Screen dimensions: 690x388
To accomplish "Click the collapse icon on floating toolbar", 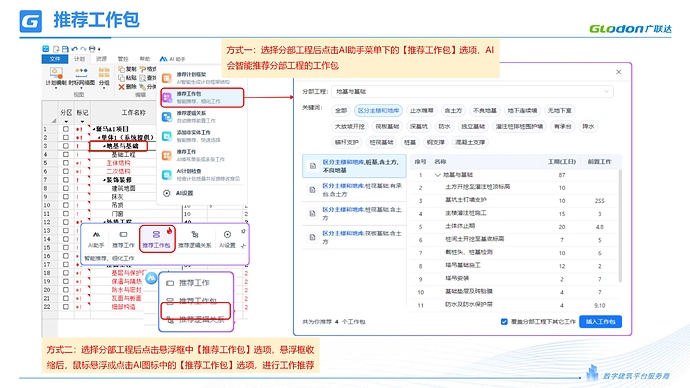I will coord(243,245).
